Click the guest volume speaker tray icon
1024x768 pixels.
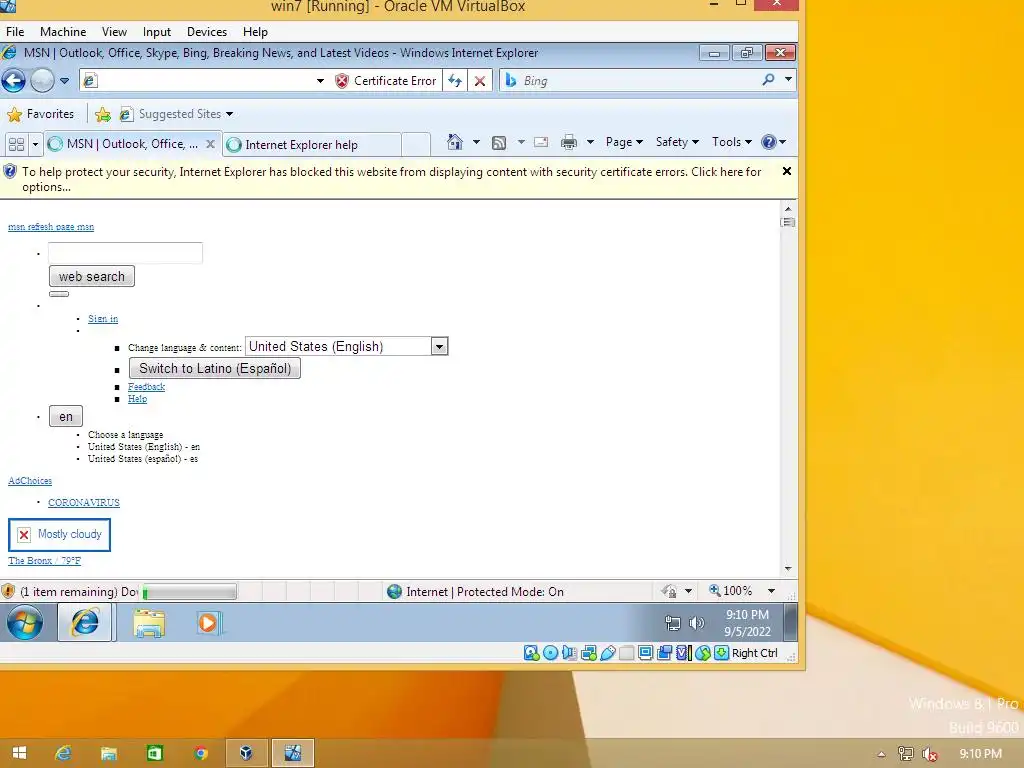click(697, 623)
